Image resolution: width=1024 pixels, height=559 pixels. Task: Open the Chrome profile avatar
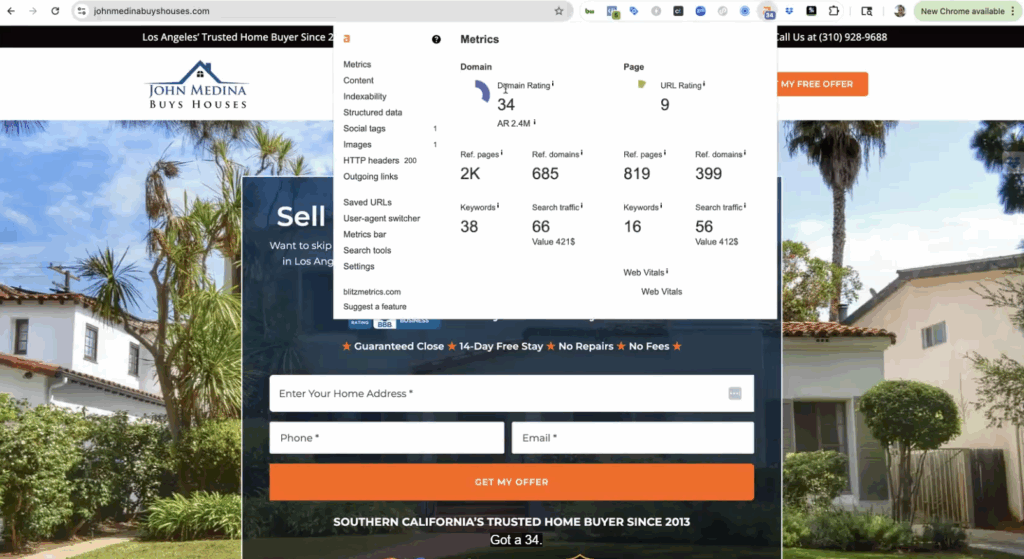pyautogui.click(x=900, y=11)
